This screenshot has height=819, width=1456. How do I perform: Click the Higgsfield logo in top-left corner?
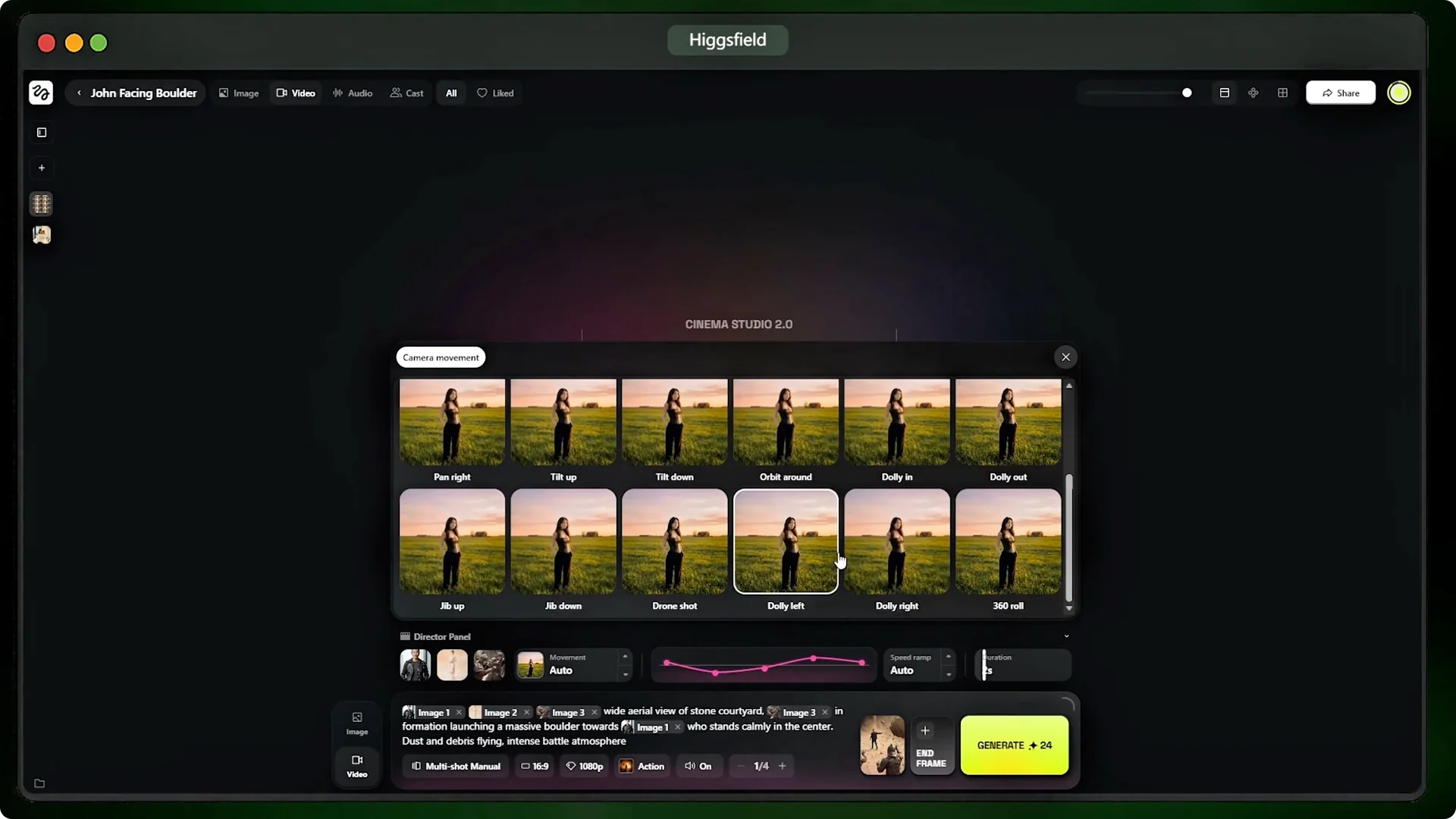coord(41,93)
